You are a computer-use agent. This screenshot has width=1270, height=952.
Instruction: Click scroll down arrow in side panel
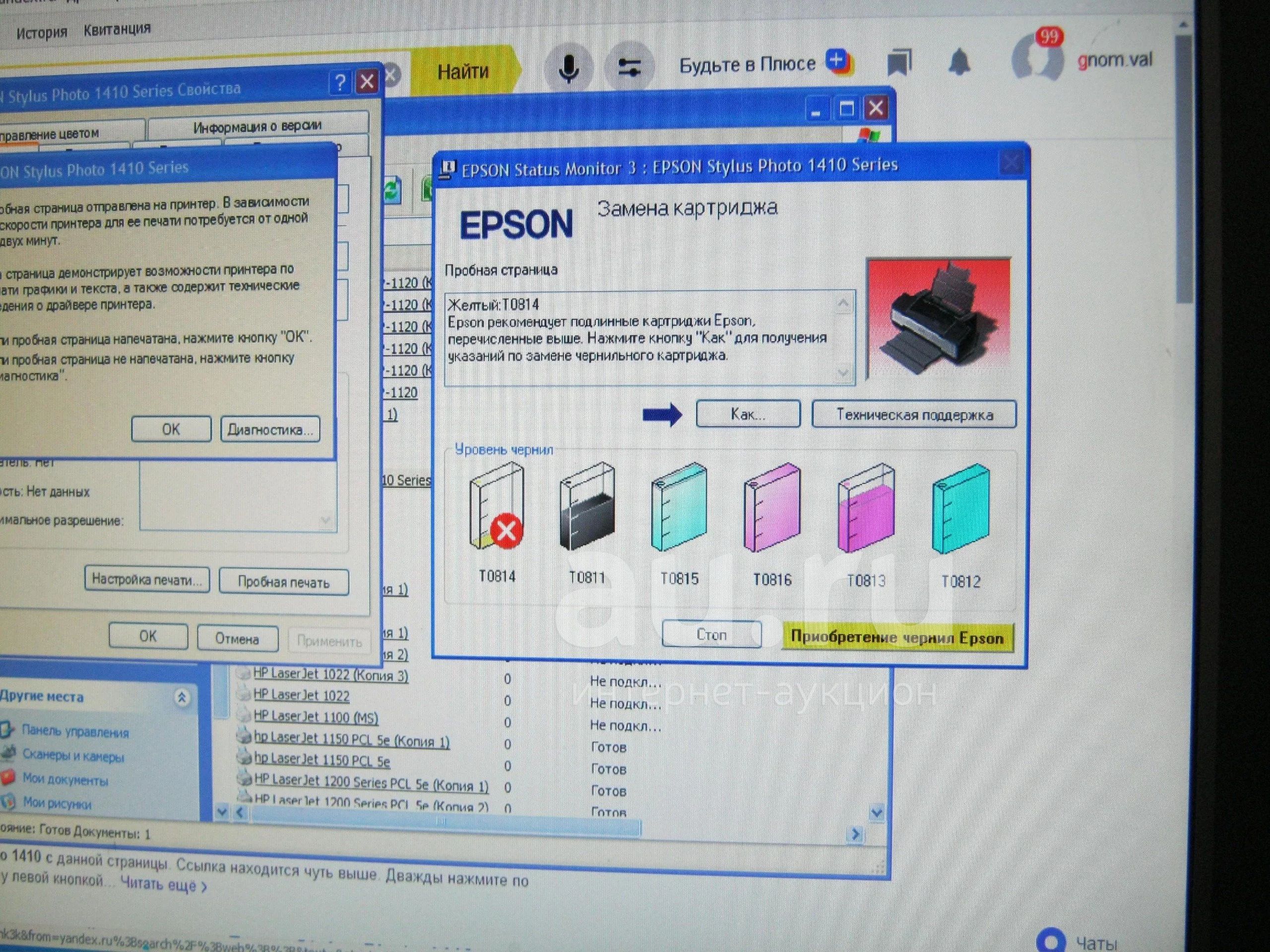(x=222, y=812)
